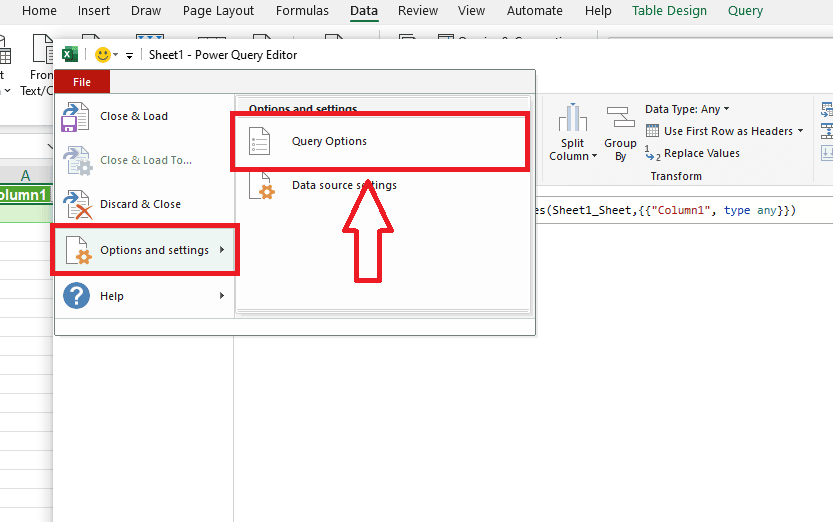The width and height of the screenshot is (833, 522).
Task: Click the blue Help question mark icon
Action: point(76,296)
